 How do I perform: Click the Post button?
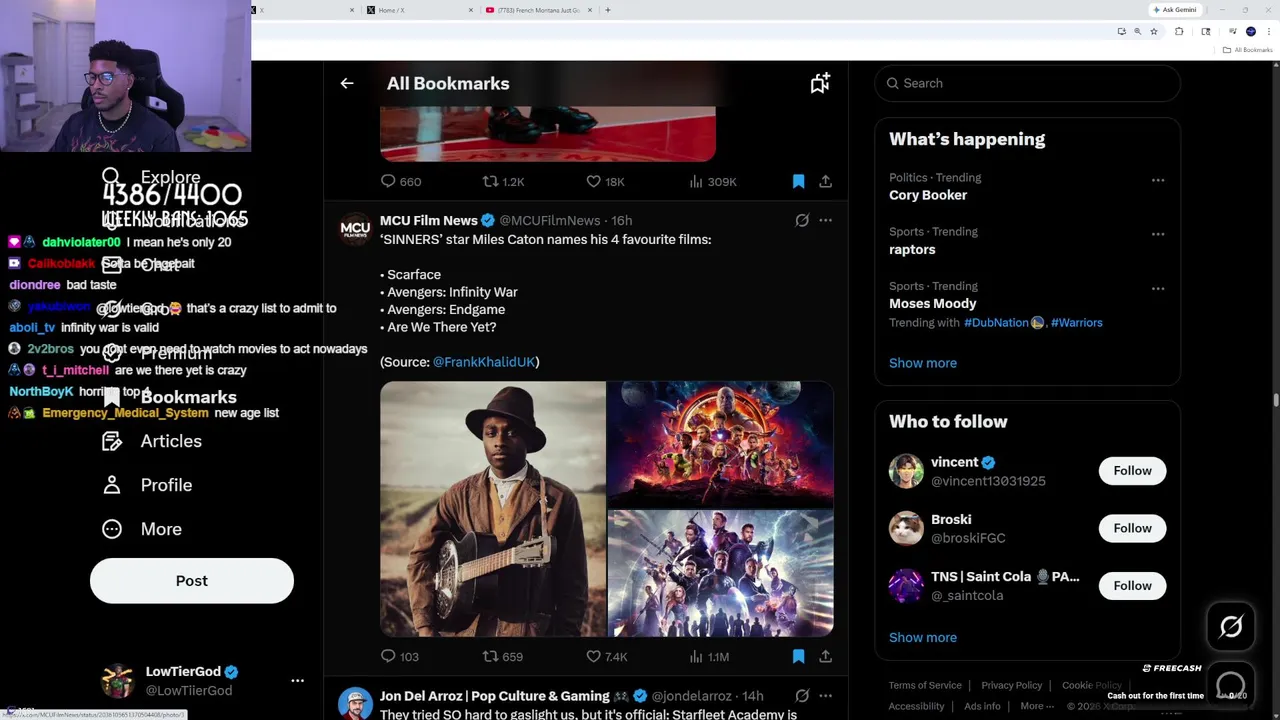coord(192,581)
